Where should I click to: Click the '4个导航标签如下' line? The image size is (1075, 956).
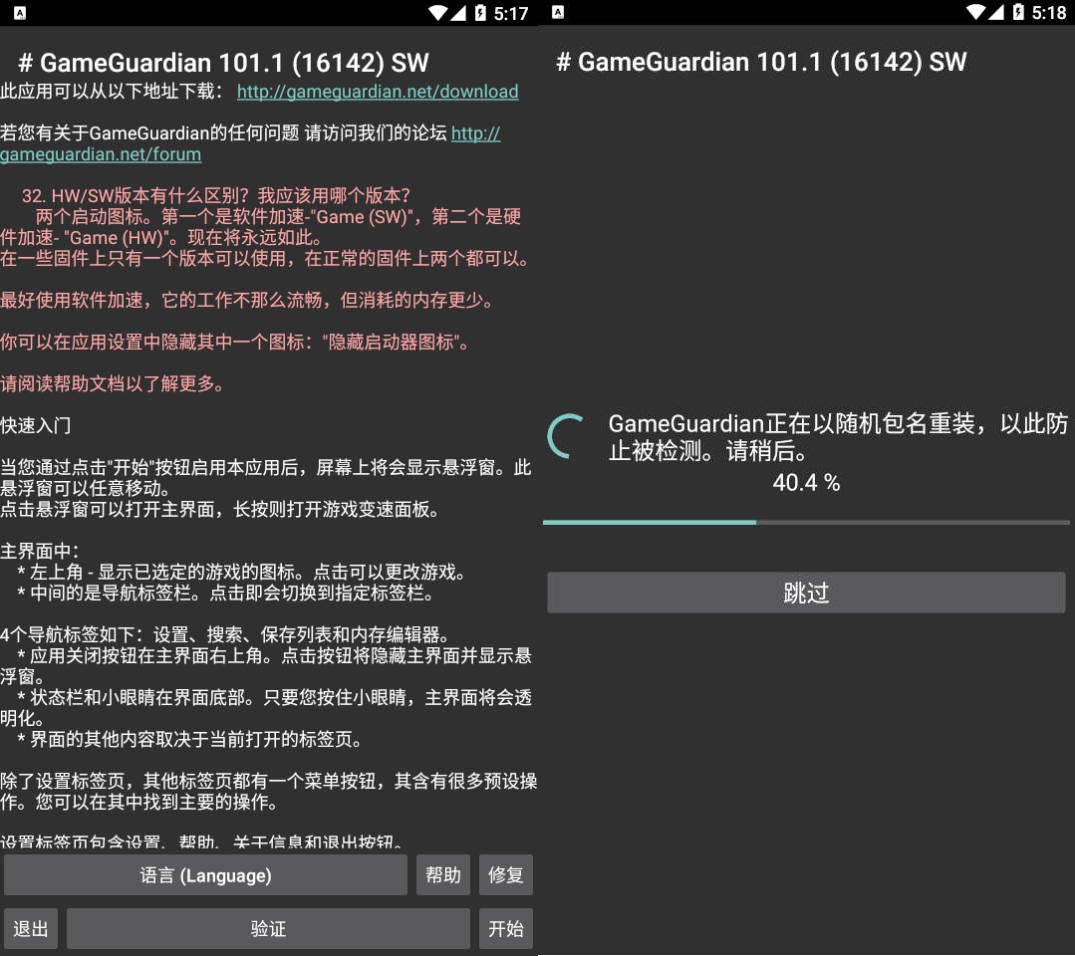click(x=225, y=634)
